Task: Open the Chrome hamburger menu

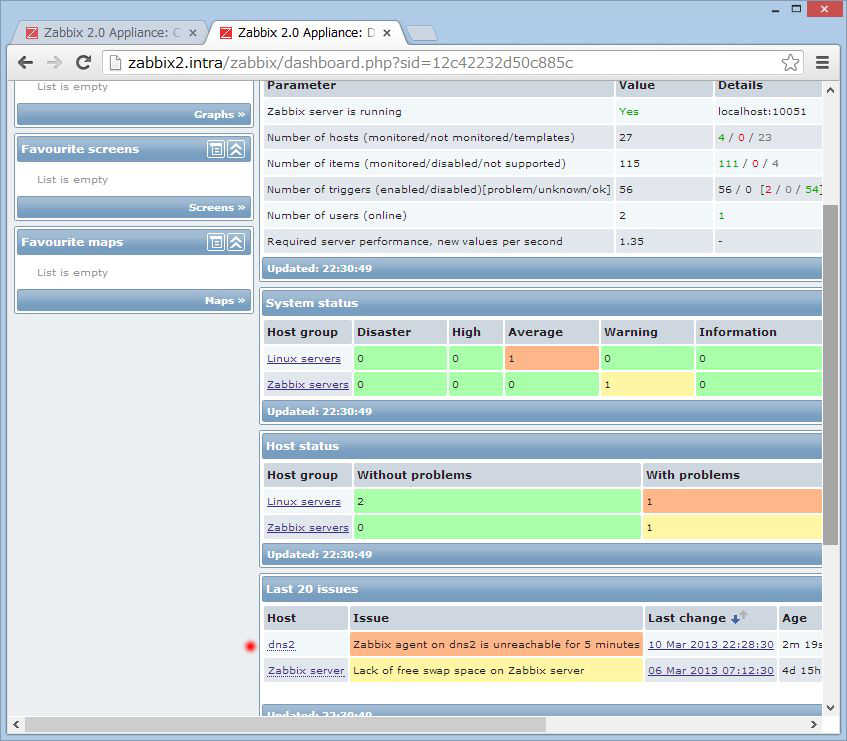Action: pyautogui.click(x=822, y=63)
